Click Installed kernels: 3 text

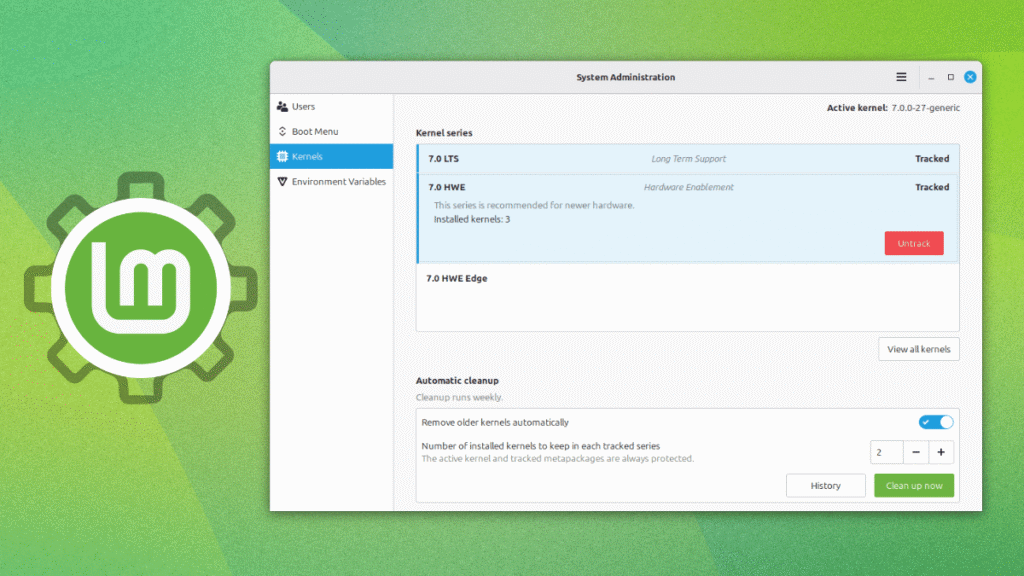[x=472, y=219]
